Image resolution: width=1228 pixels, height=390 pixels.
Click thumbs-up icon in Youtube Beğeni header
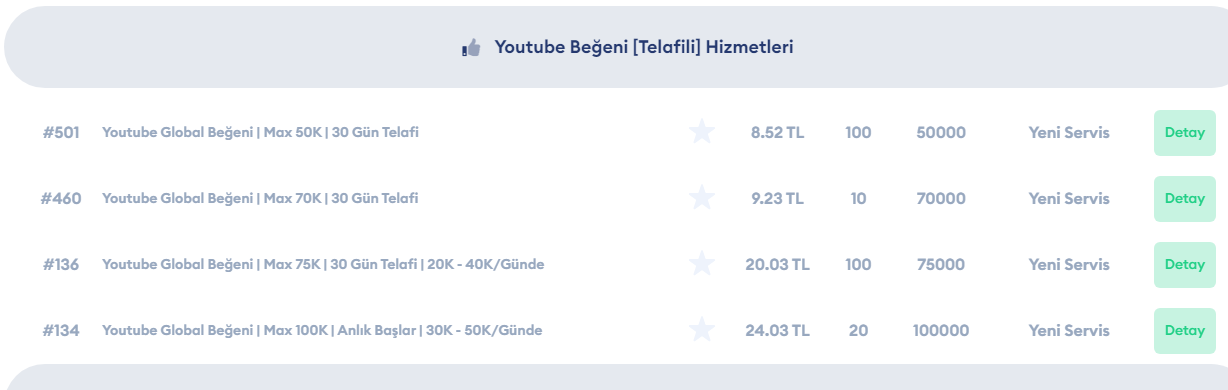tap(470, 49)
